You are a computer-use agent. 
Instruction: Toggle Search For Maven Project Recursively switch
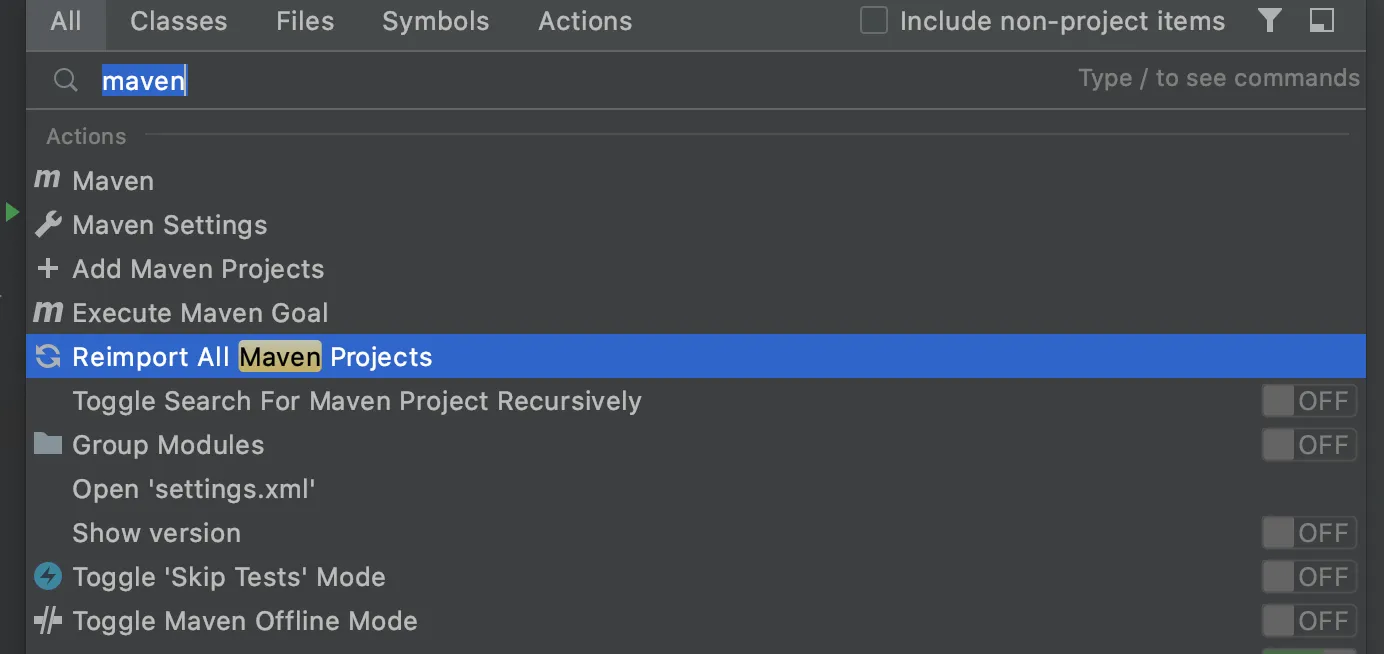(1308, 401)
